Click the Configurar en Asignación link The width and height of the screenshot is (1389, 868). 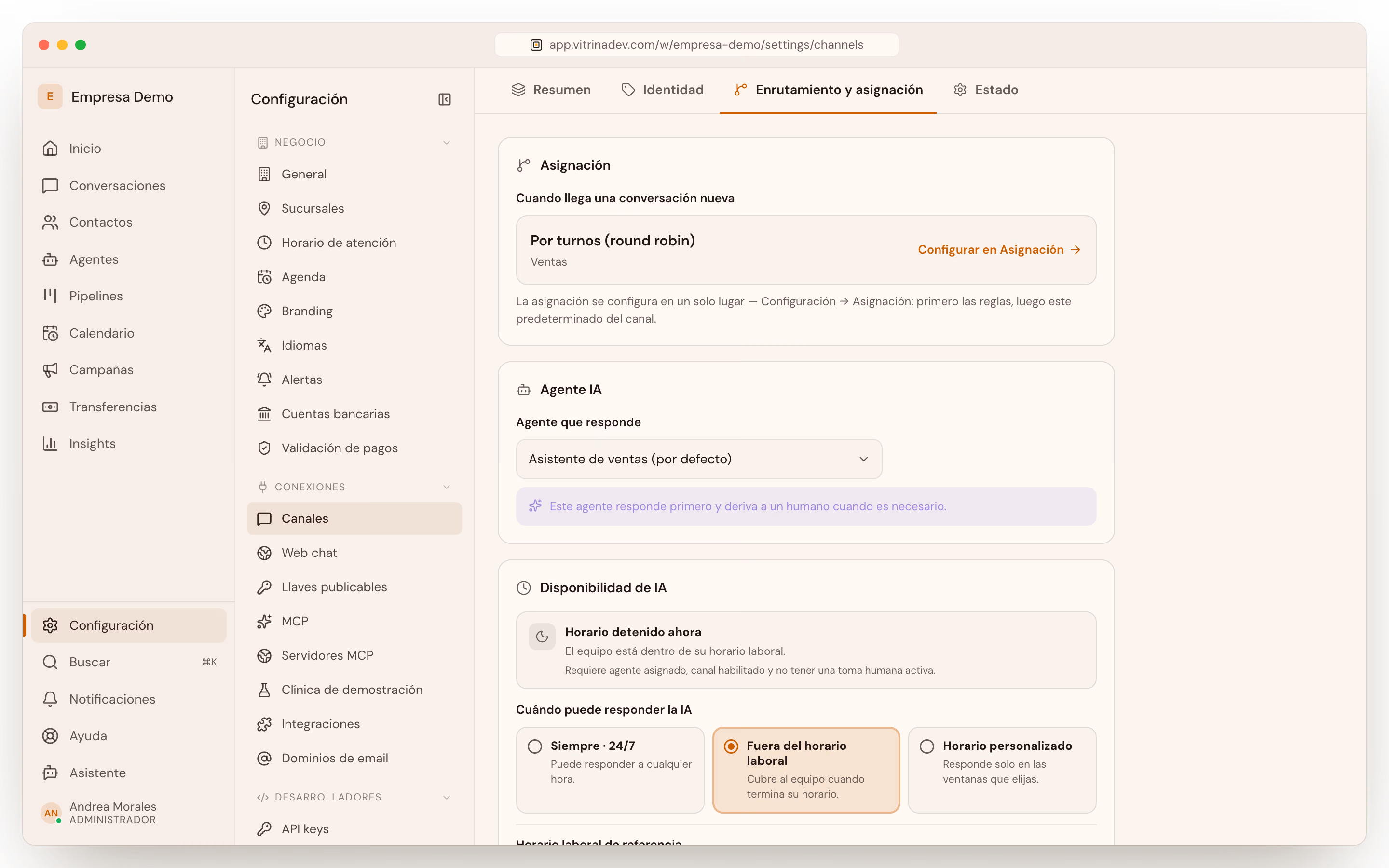click(999, 250)
